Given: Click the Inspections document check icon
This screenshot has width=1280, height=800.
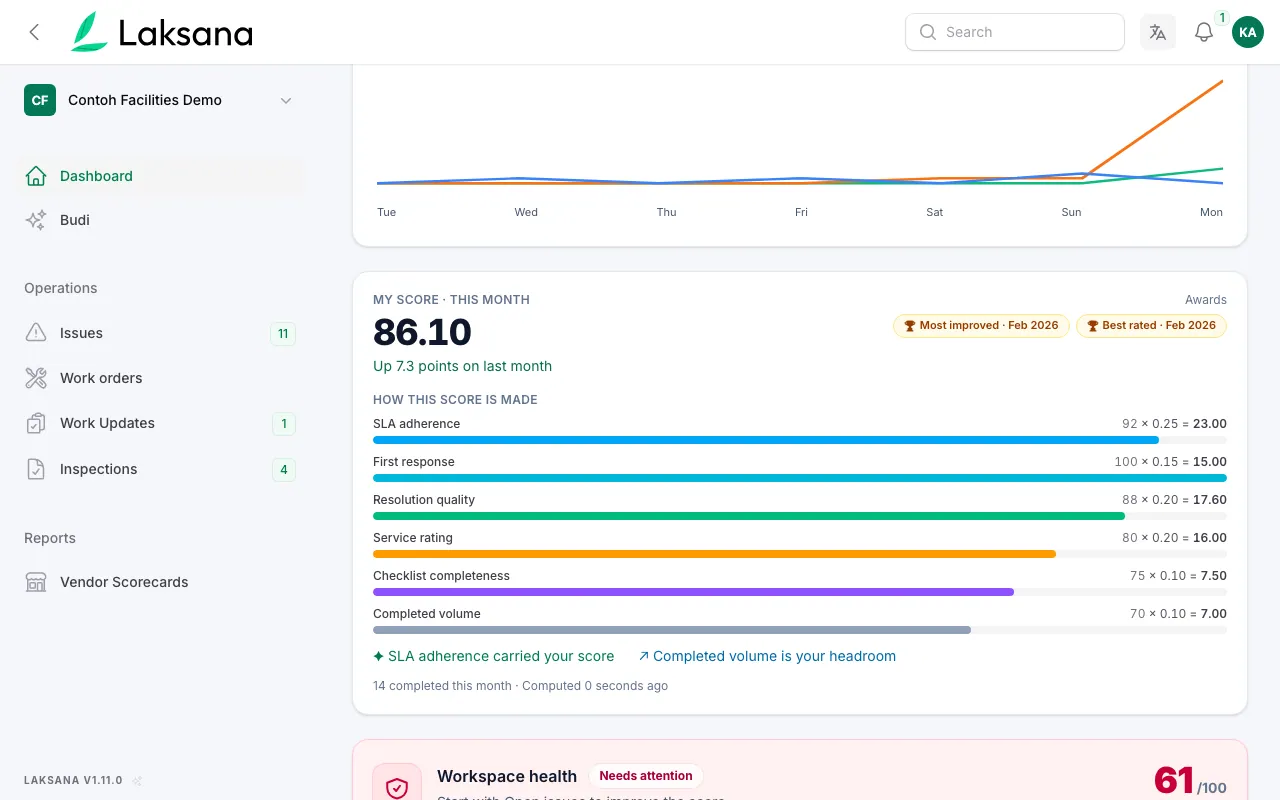Looking at the screenshot, I should [36, 469].
